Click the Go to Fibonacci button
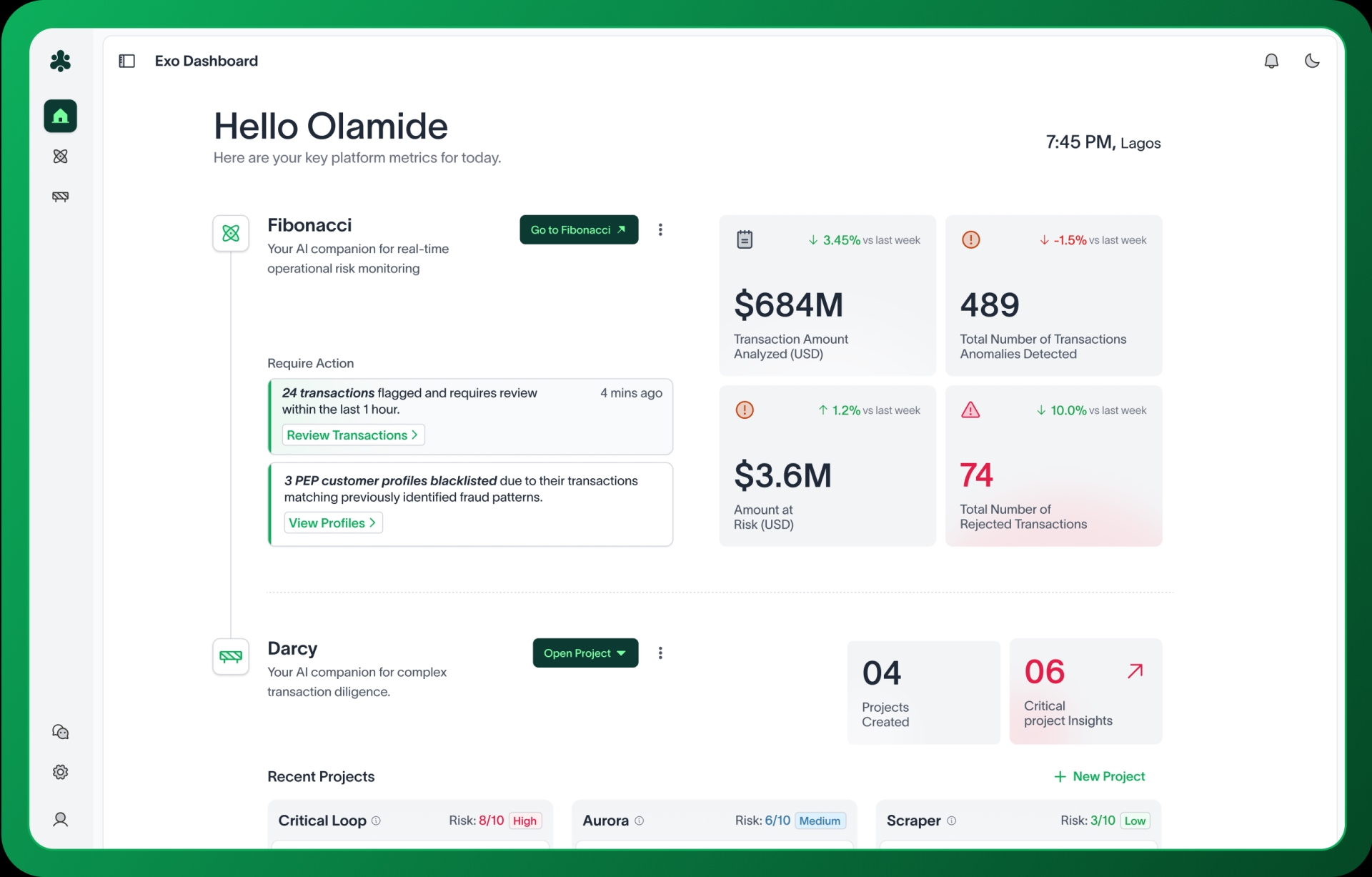This screenshot has height=877, width=1372. click(x=578, y=229)
